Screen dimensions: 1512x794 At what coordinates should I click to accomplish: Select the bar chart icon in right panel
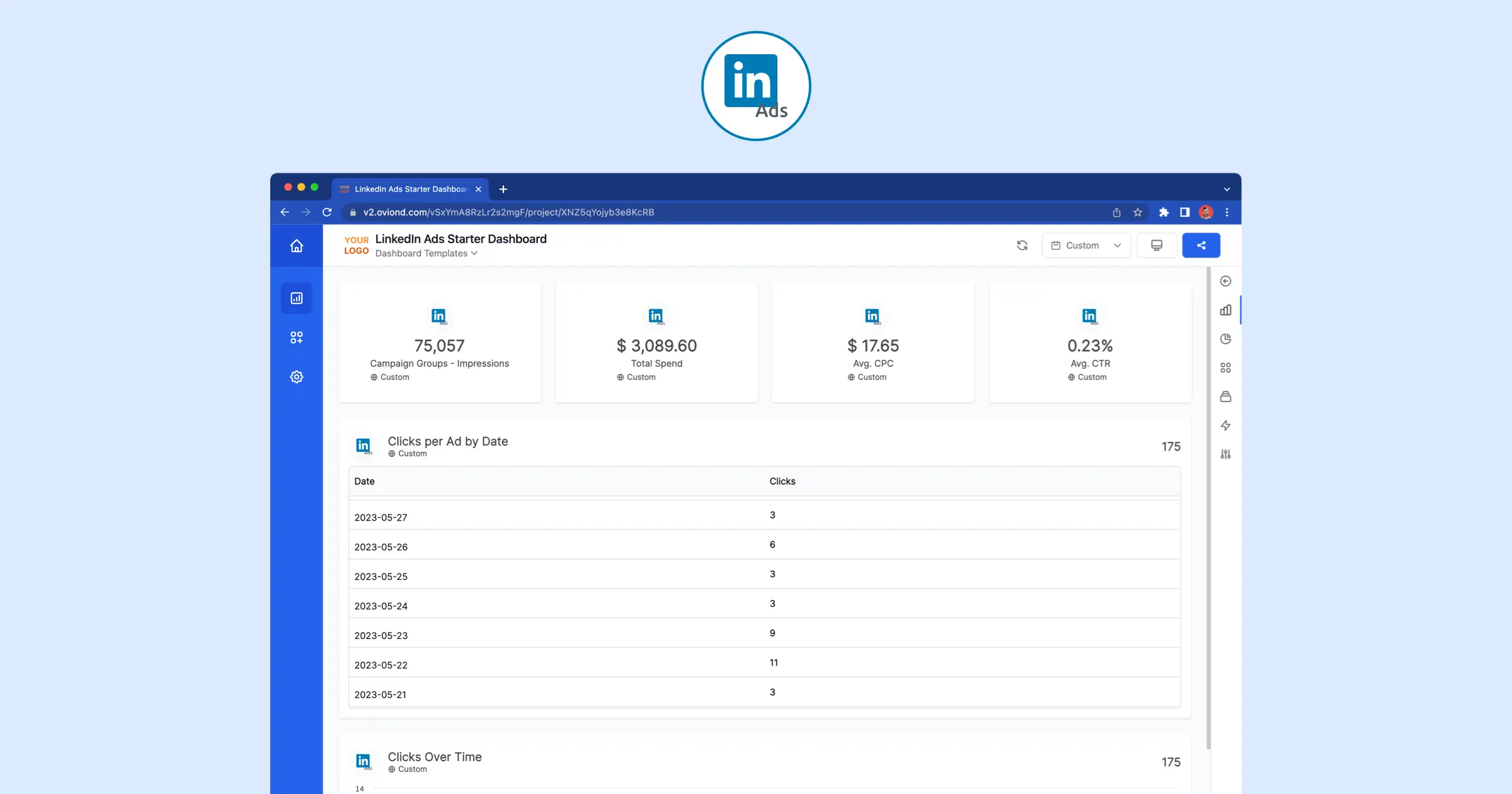coord(1225,310)
